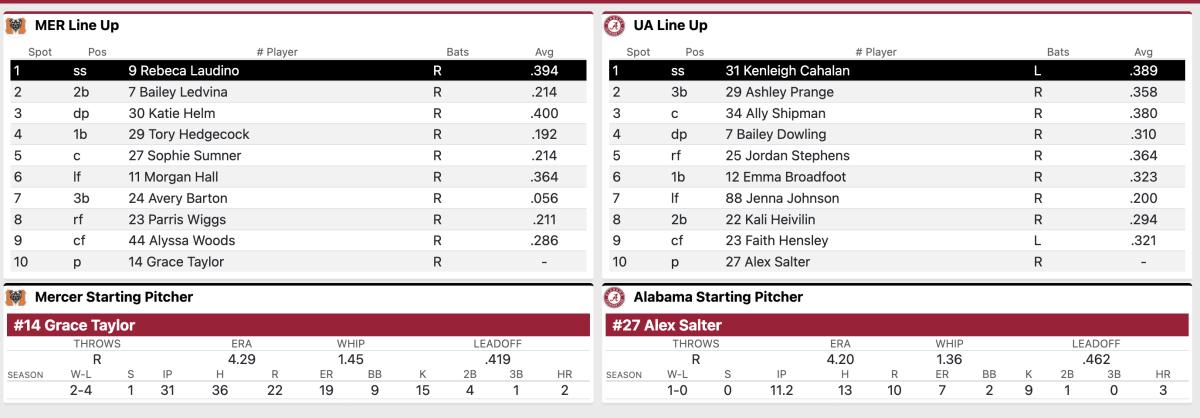Image resolution: width=1200 pixels, height=418 pixels.
Task: Select Kenleigh Cahalan row in UA lineup
Action: [898, 71]
